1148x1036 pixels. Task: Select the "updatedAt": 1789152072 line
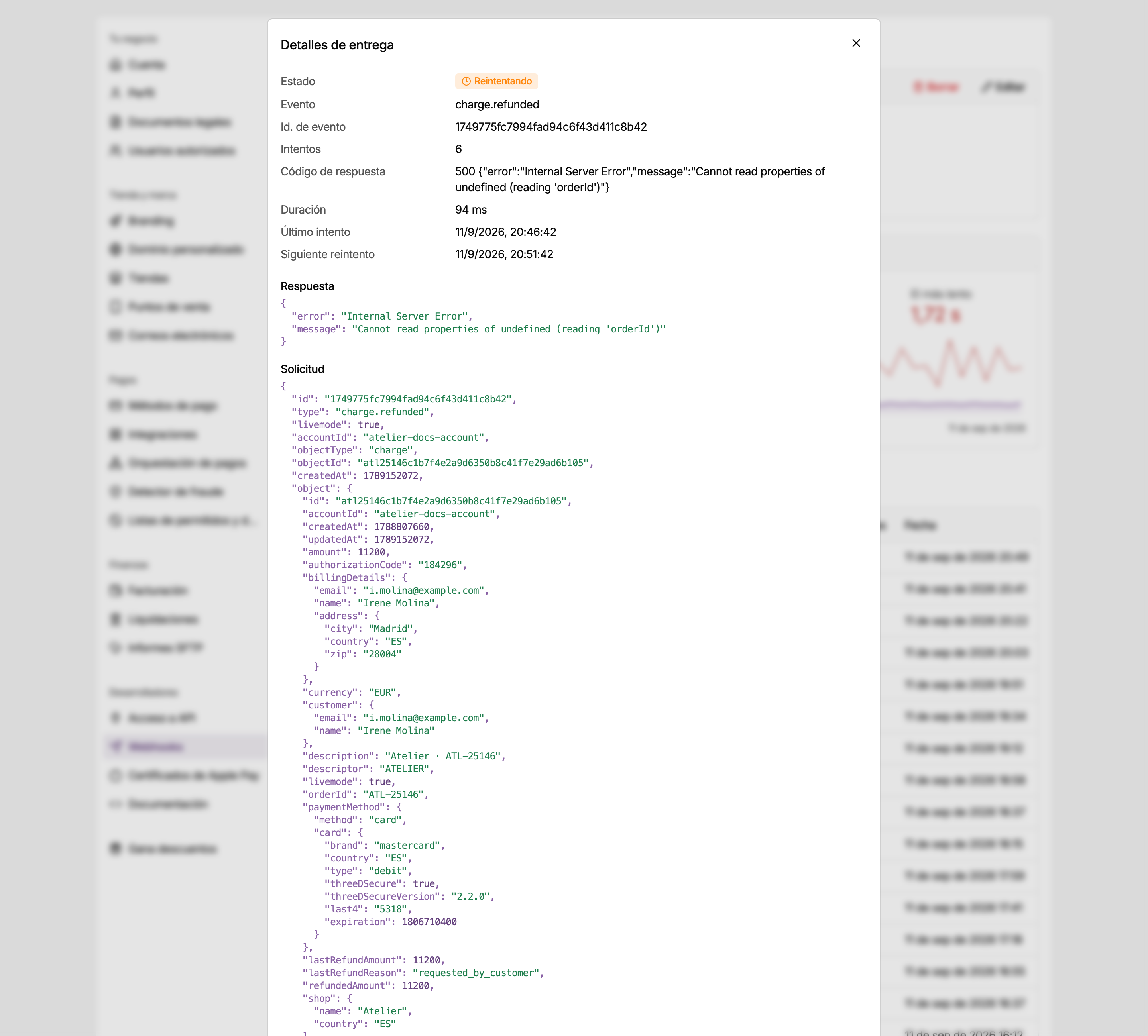tap(368, 539)
